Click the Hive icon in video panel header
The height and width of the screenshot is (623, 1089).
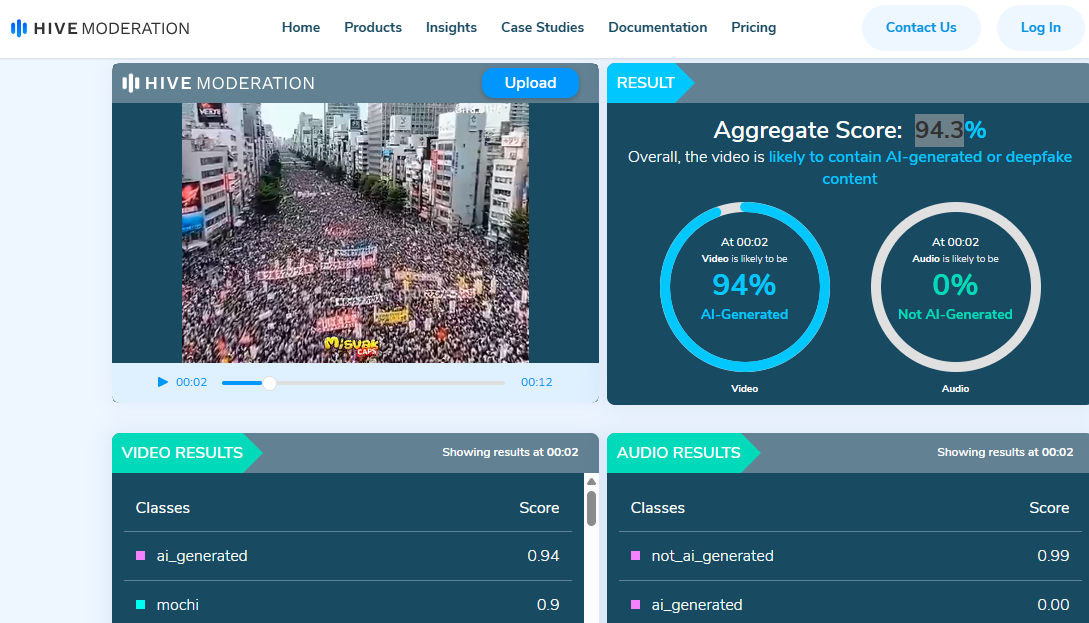pos(130,83)
